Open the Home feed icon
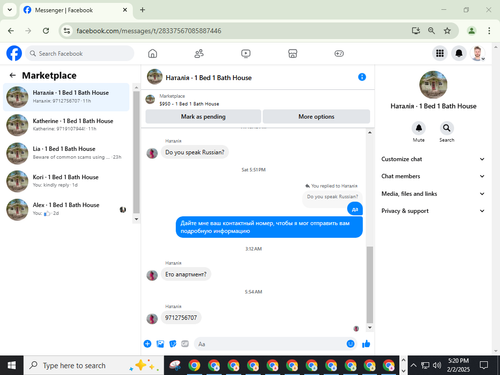500x375 pixels. (152, 53)
